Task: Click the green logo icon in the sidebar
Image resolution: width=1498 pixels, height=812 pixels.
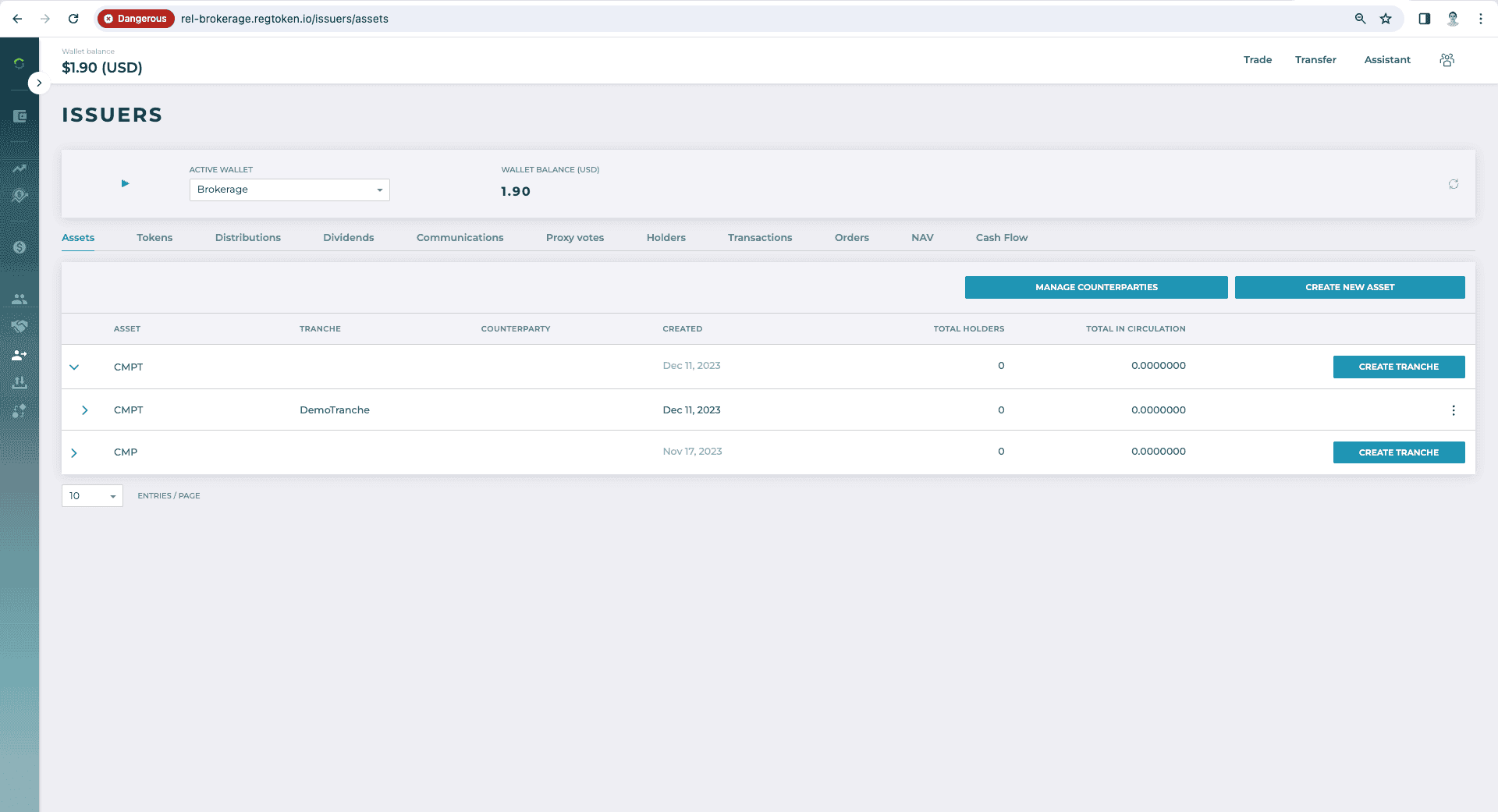Action: coord(20,63)
